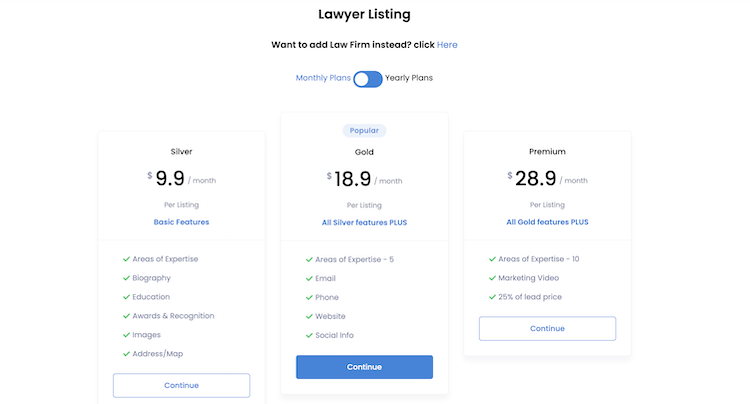Open 'All Silver features PLUS' link
Viewport: 750px width, 404px height.
(x=364, y=222)
